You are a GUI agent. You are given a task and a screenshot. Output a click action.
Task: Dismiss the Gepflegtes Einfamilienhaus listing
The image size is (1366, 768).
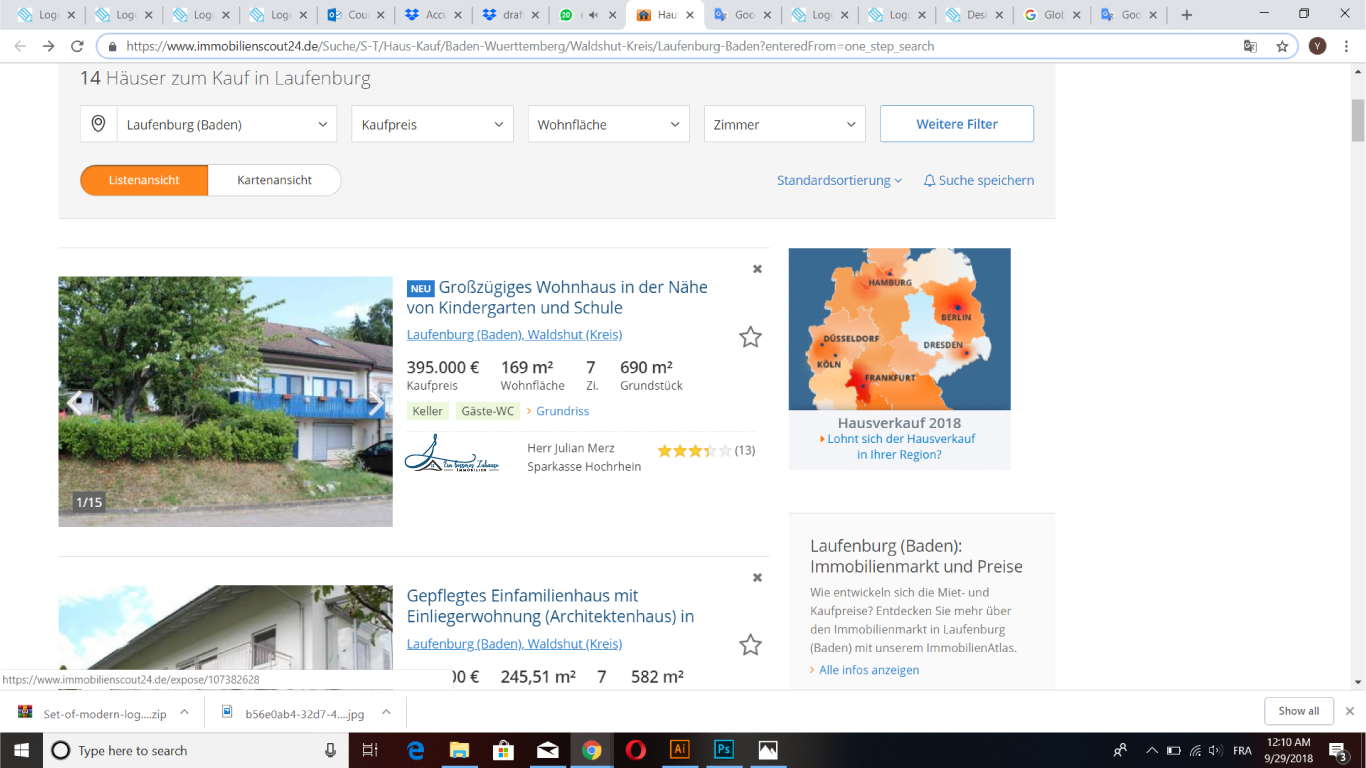tap(757, 577)
